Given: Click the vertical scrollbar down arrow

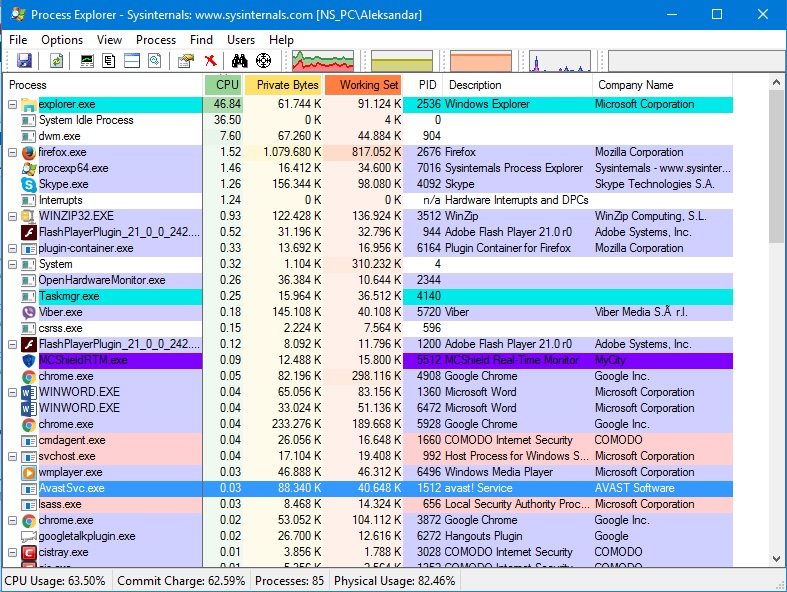Looking at the screenshot, I should coord(776,558).
